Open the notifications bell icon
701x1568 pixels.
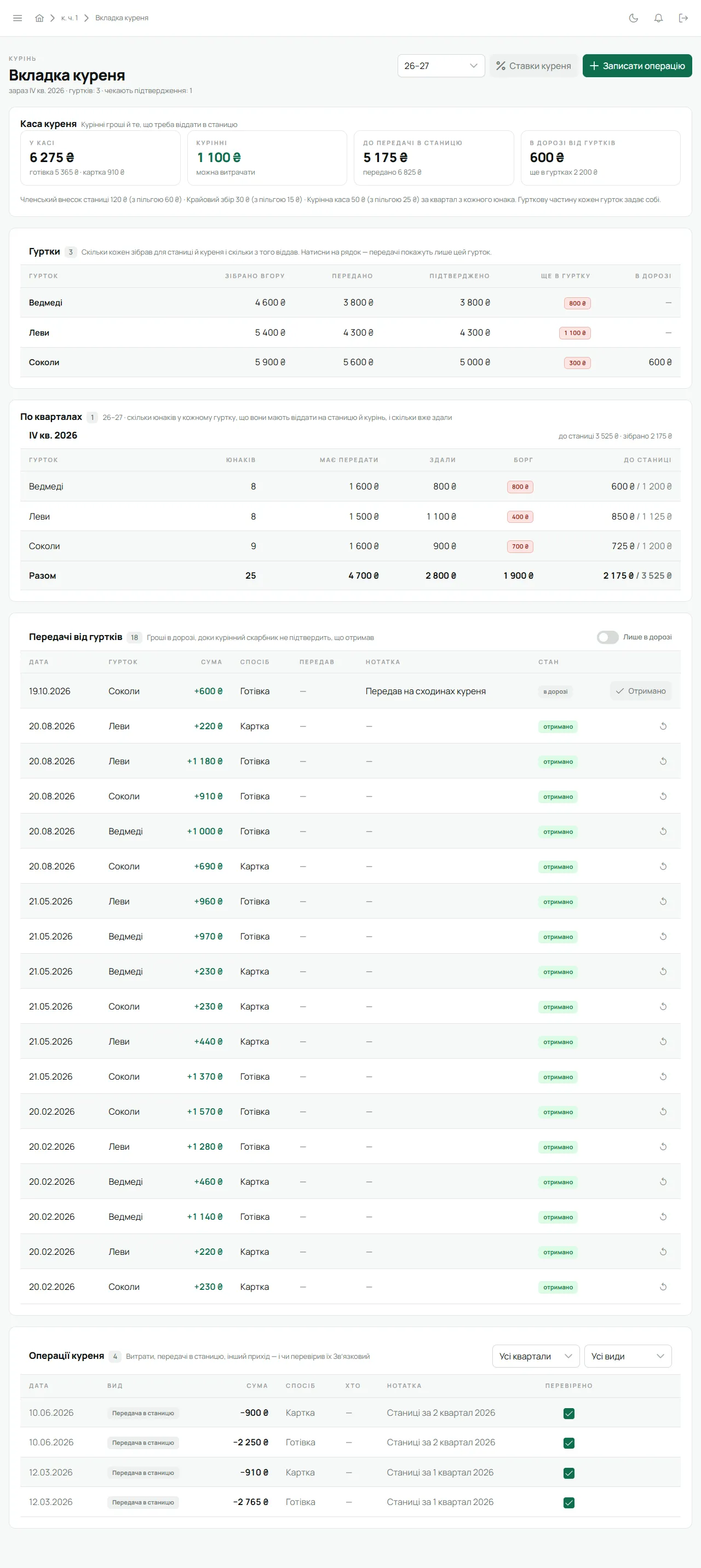pyautogui.click(x=658, y=18)
